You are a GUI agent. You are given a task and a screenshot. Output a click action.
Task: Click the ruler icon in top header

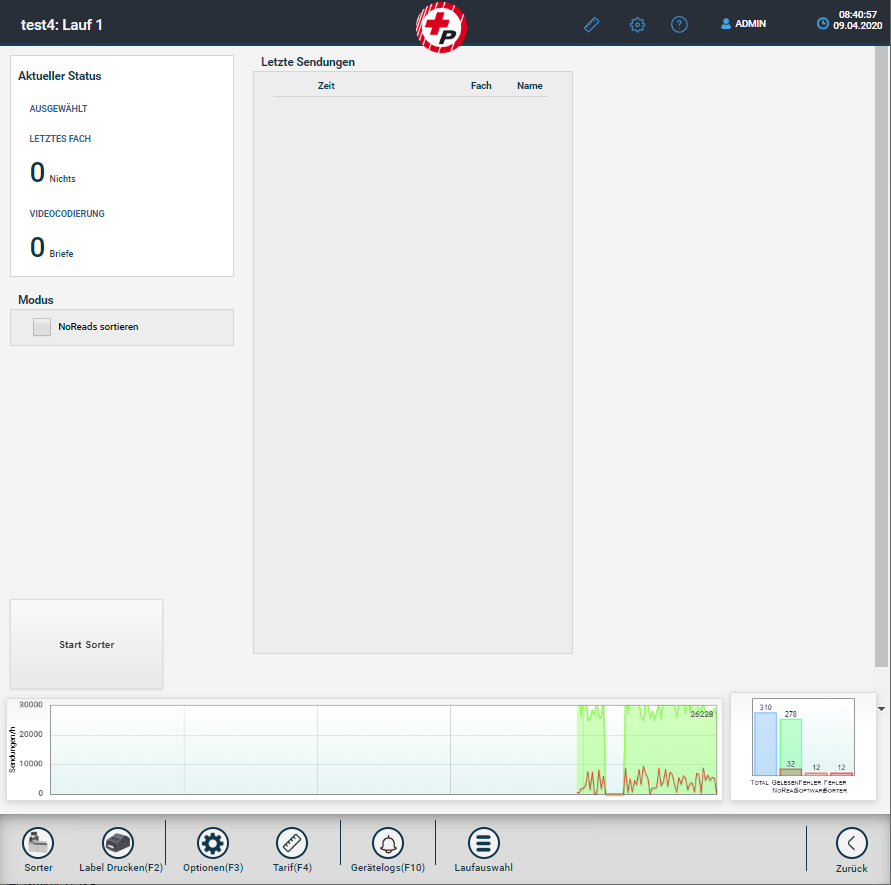(x=592, y=24)
